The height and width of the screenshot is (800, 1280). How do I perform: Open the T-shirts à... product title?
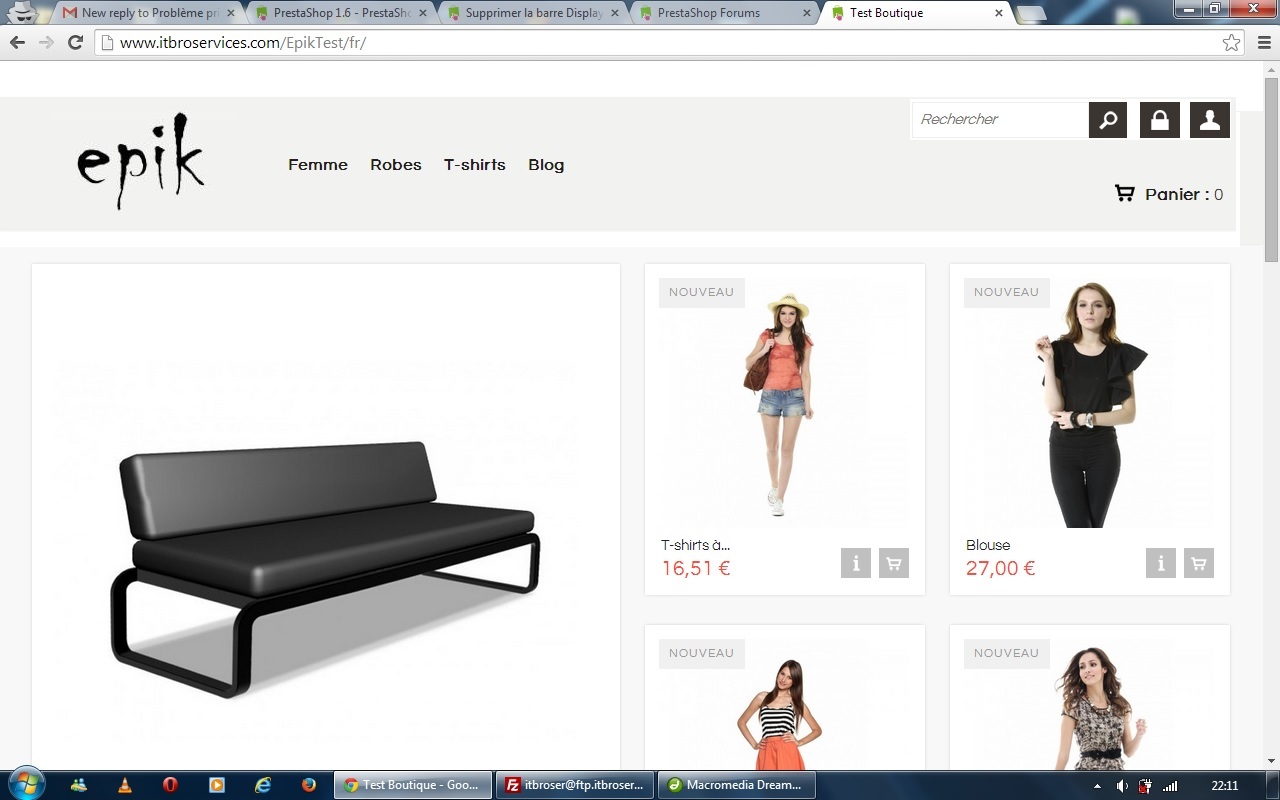695,545
